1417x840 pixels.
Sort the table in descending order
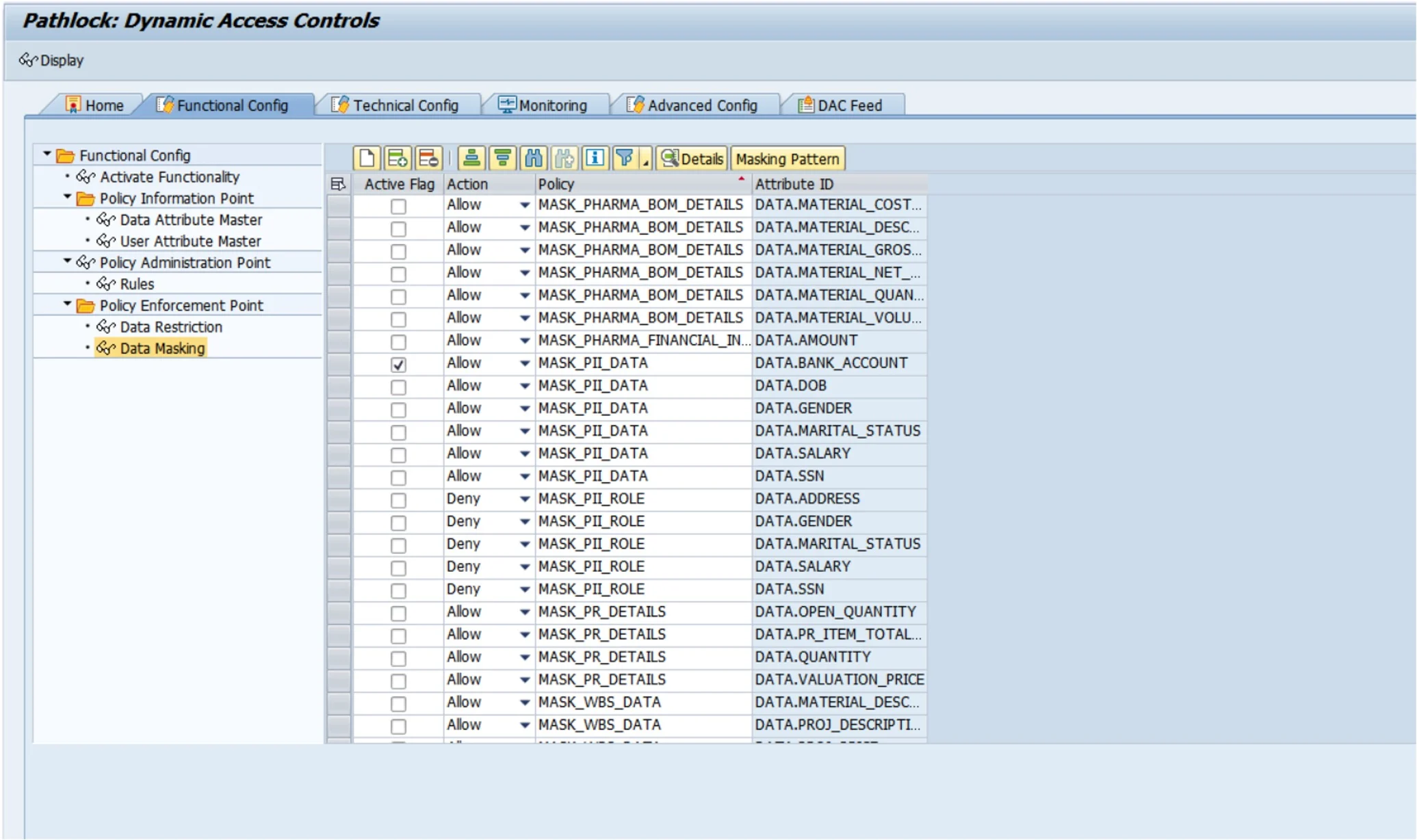pos(503,159)
